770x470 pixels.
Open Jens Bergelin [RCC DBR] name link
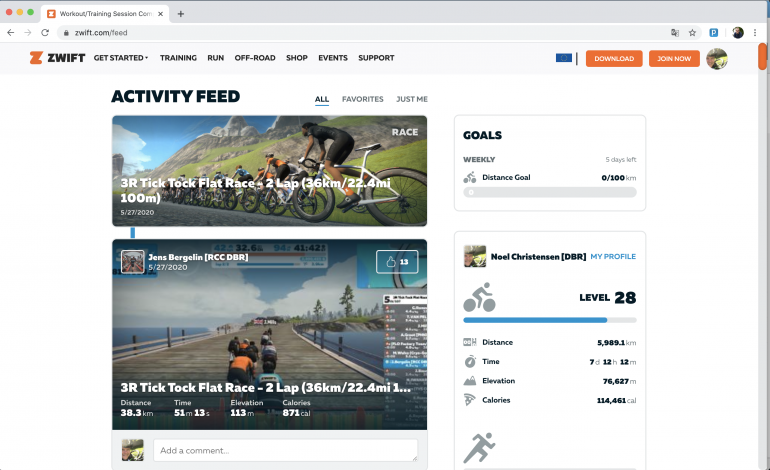tap(198, 257)
